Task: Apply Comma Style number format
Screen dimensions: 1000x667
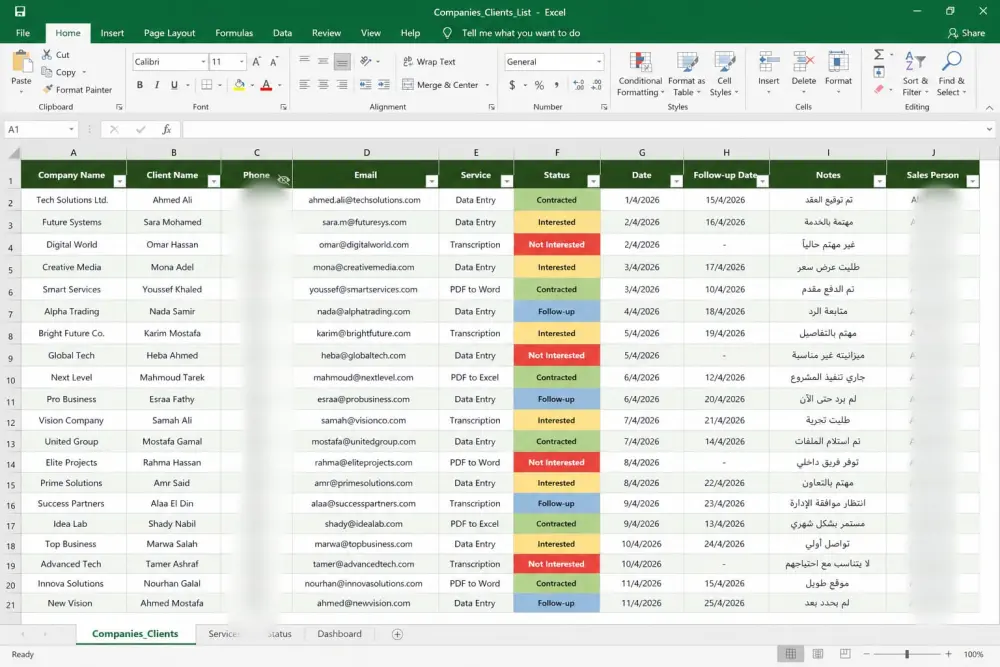Action: click(557, 85)
